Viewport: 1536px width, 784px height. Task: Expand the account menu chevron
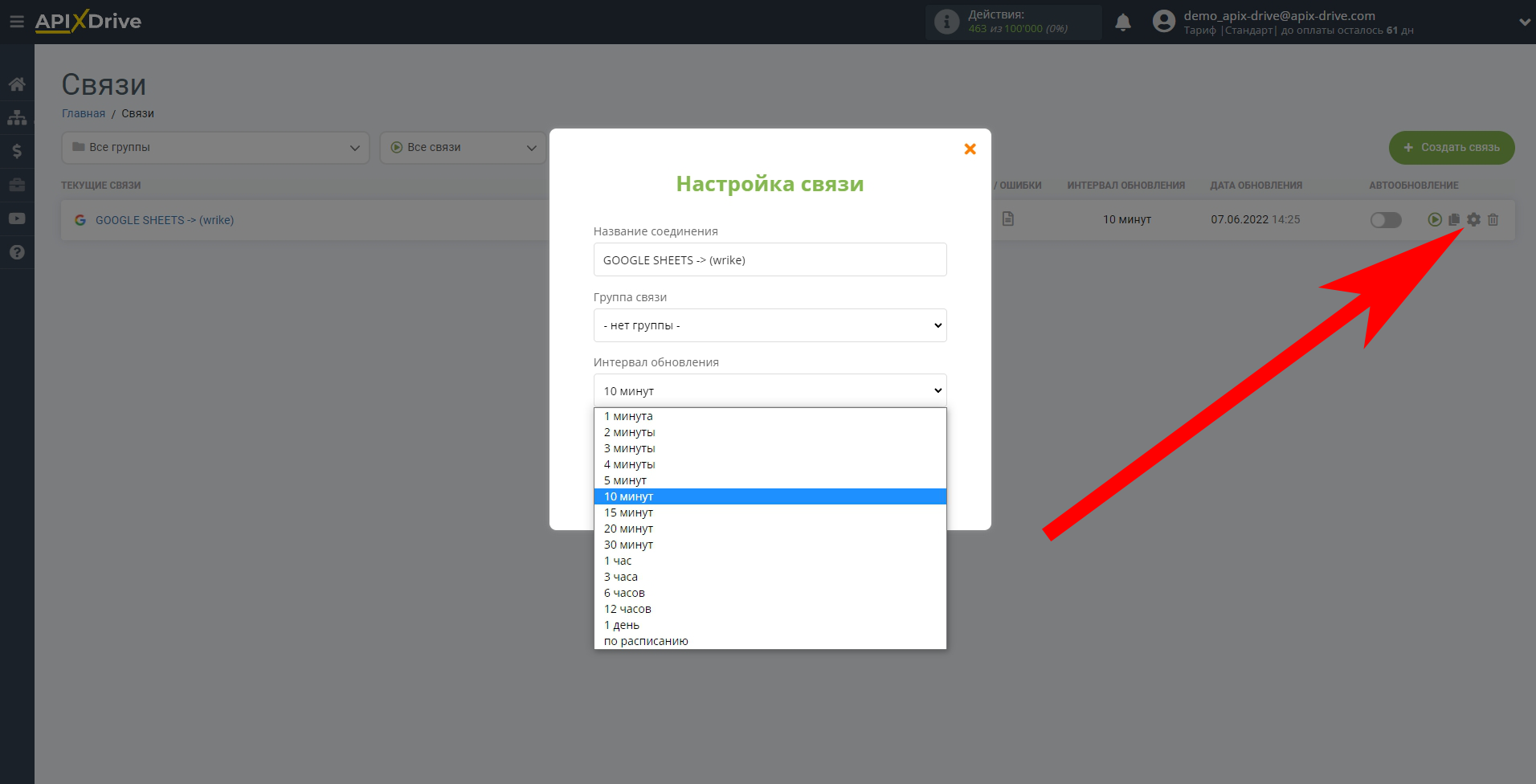point(1525,22)
